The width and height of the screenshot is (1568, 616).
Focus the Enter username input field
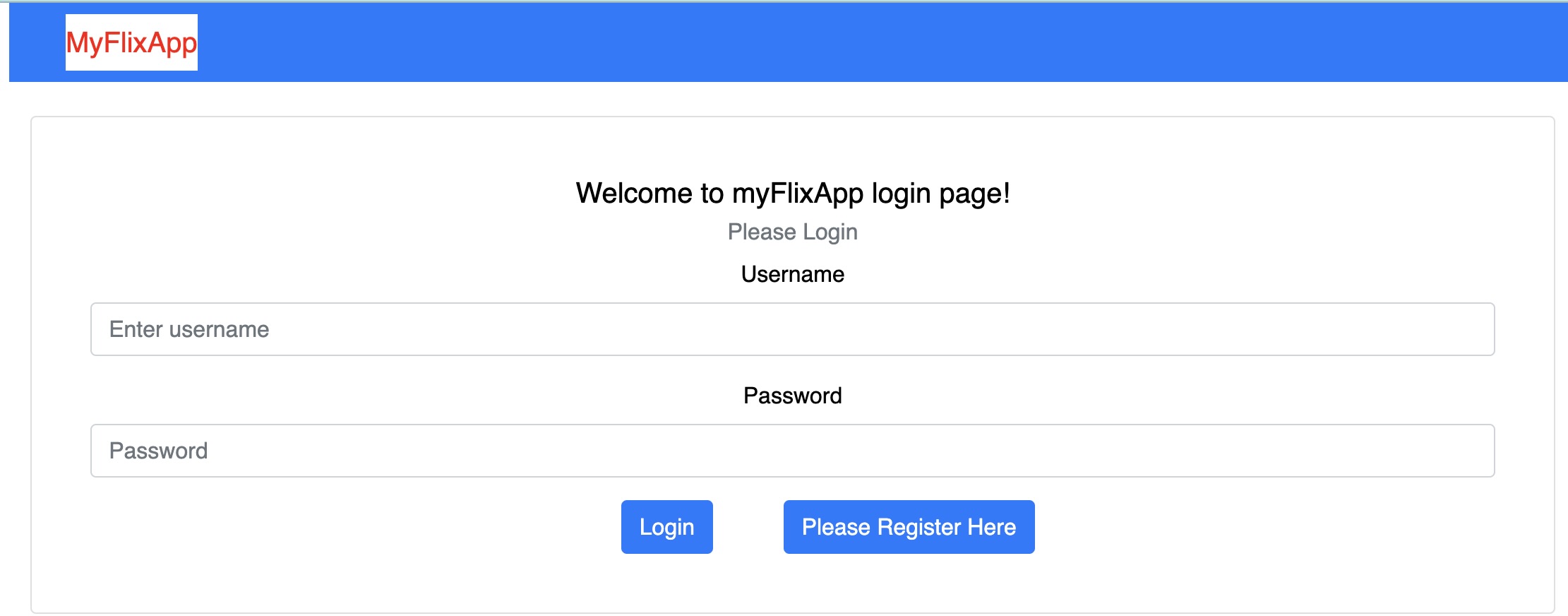click(792, 329)
